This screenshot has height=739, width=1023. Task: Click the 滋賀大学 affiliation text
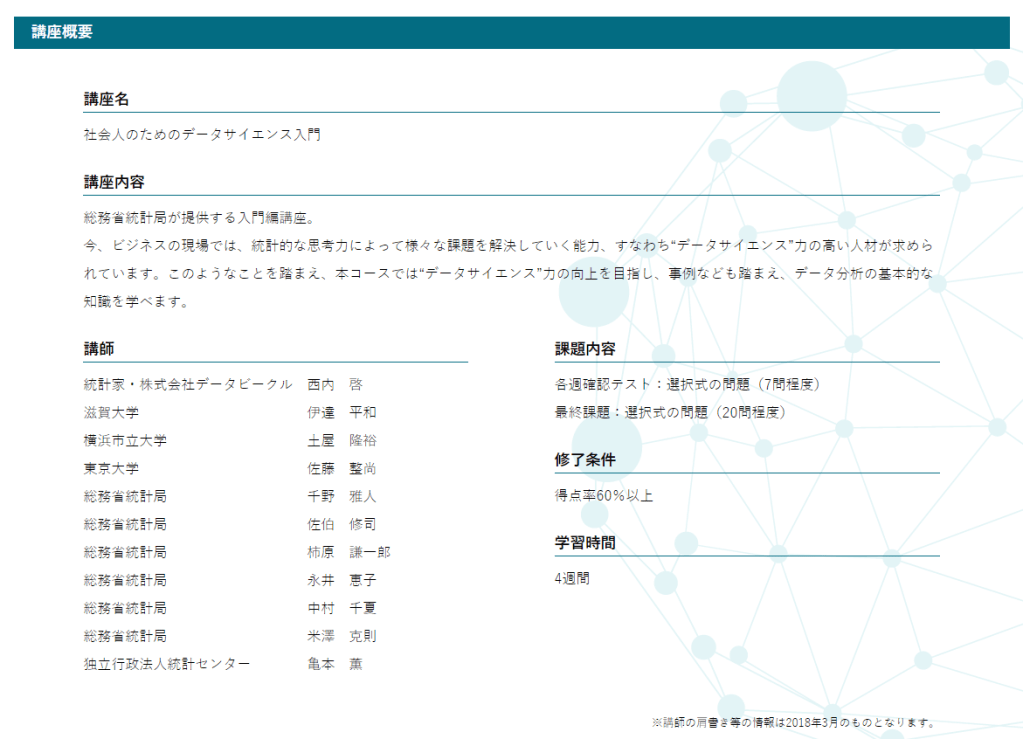point(111,412)
